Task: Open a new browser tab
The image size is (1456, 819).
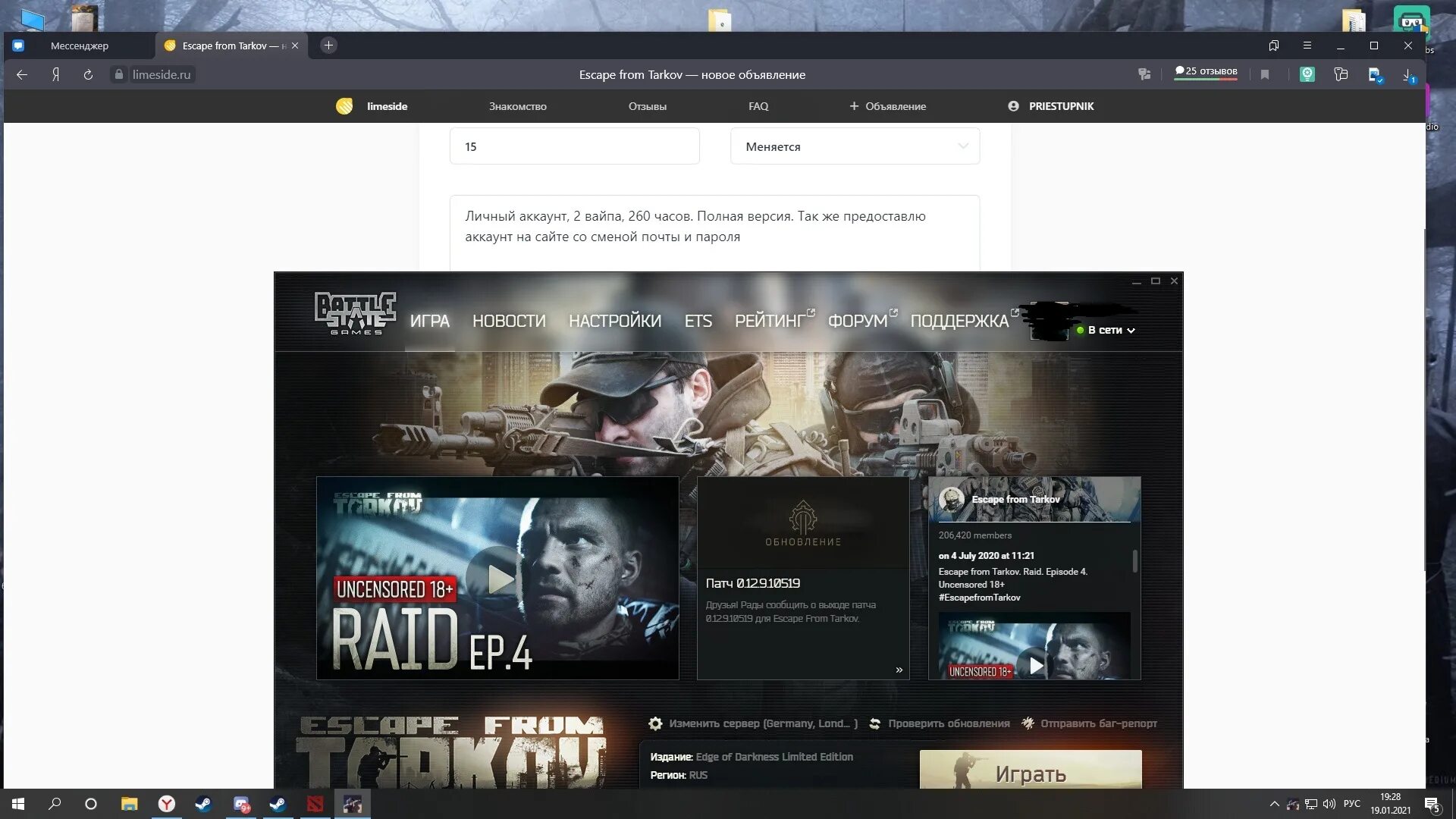Action: click(x=328, y=45)
